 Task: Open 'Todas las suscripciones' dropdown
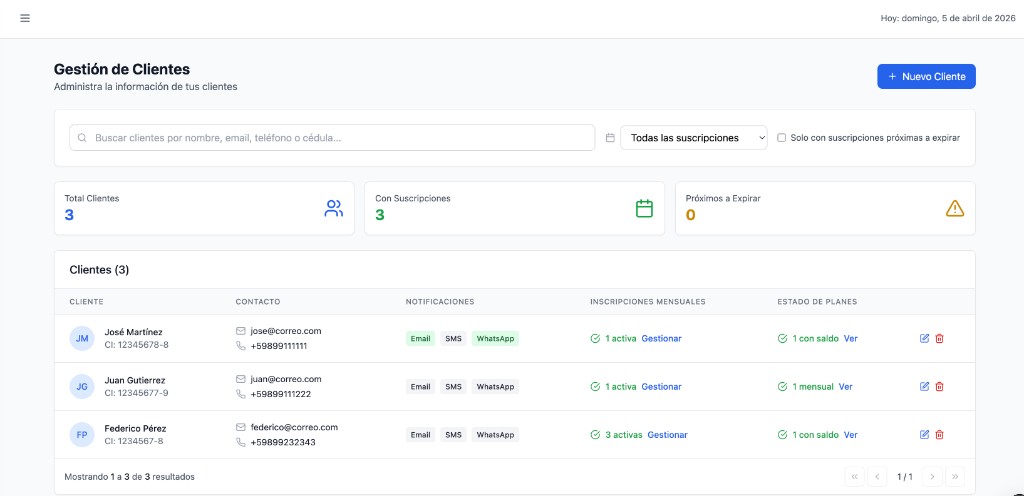tap(694, 138)
